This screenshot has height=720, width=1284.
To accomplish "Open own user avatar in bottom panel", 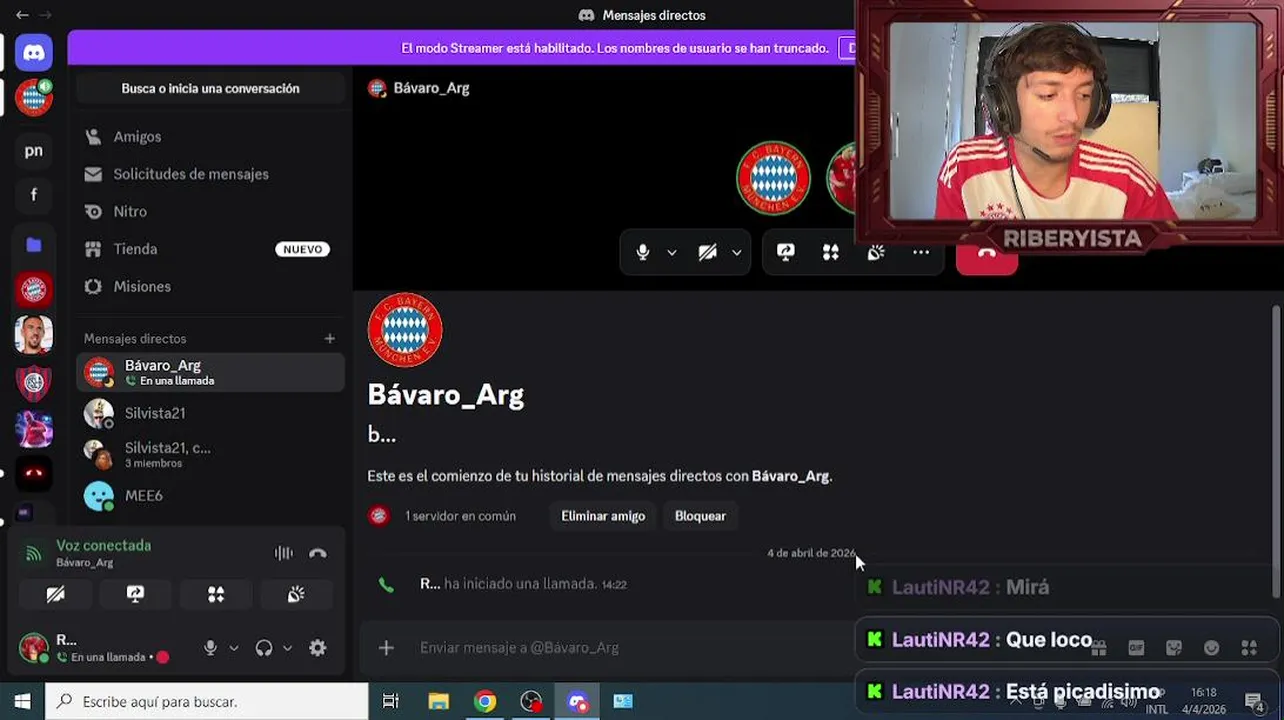I will [34, 648].
